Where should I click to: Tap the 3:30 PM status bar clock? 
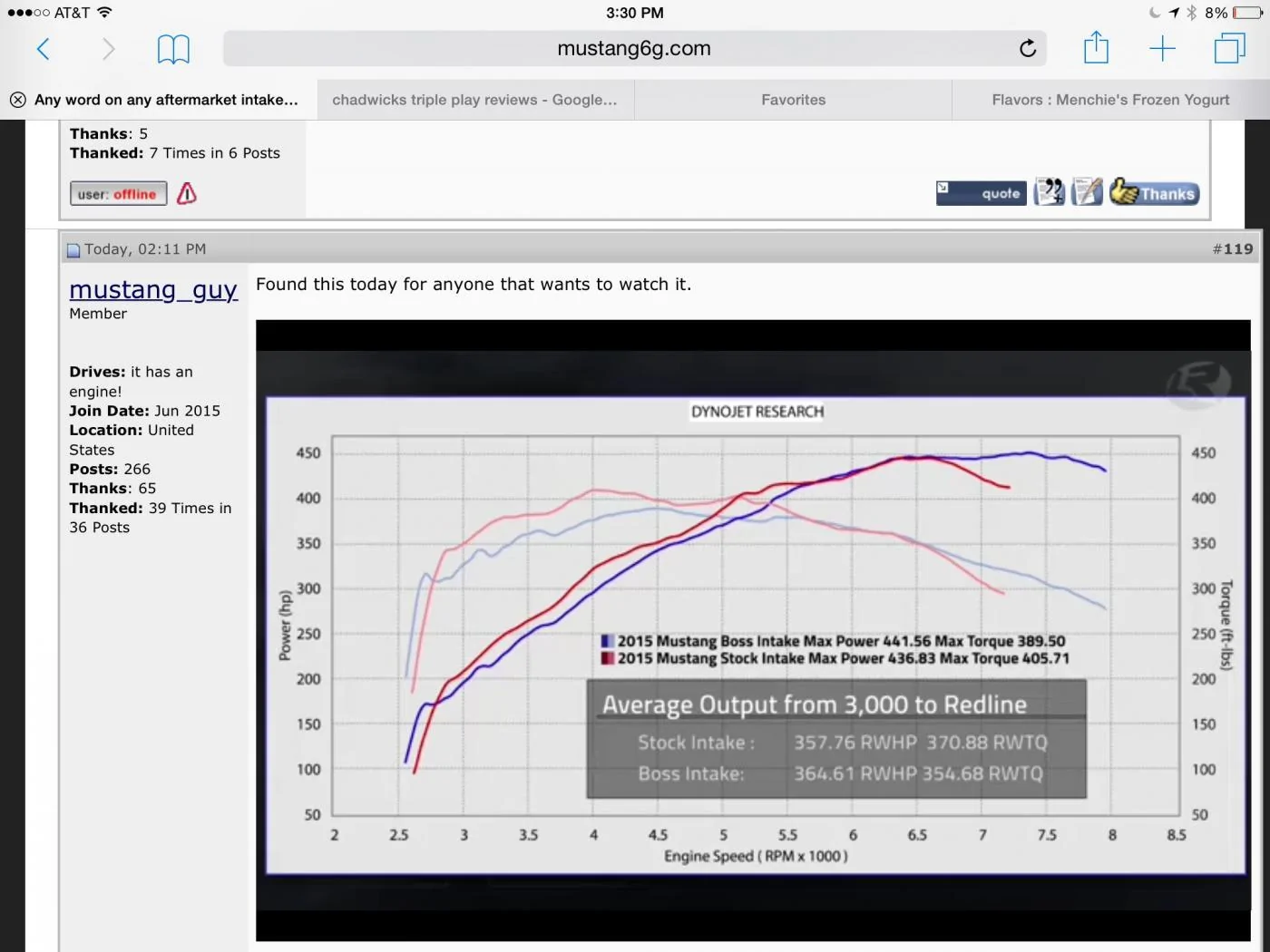(635, 13)
